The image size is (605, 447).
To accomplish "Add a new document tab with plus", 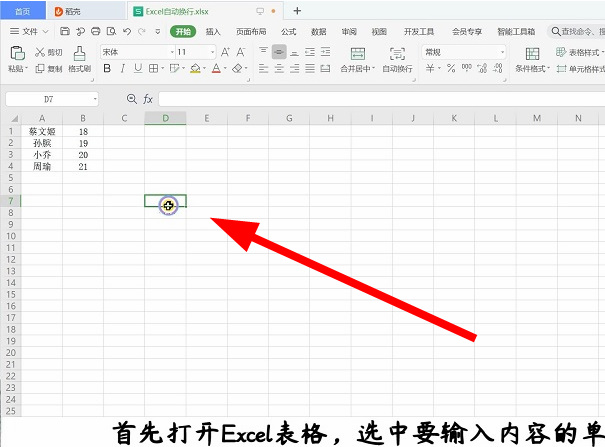I will [x=297, y=11].
